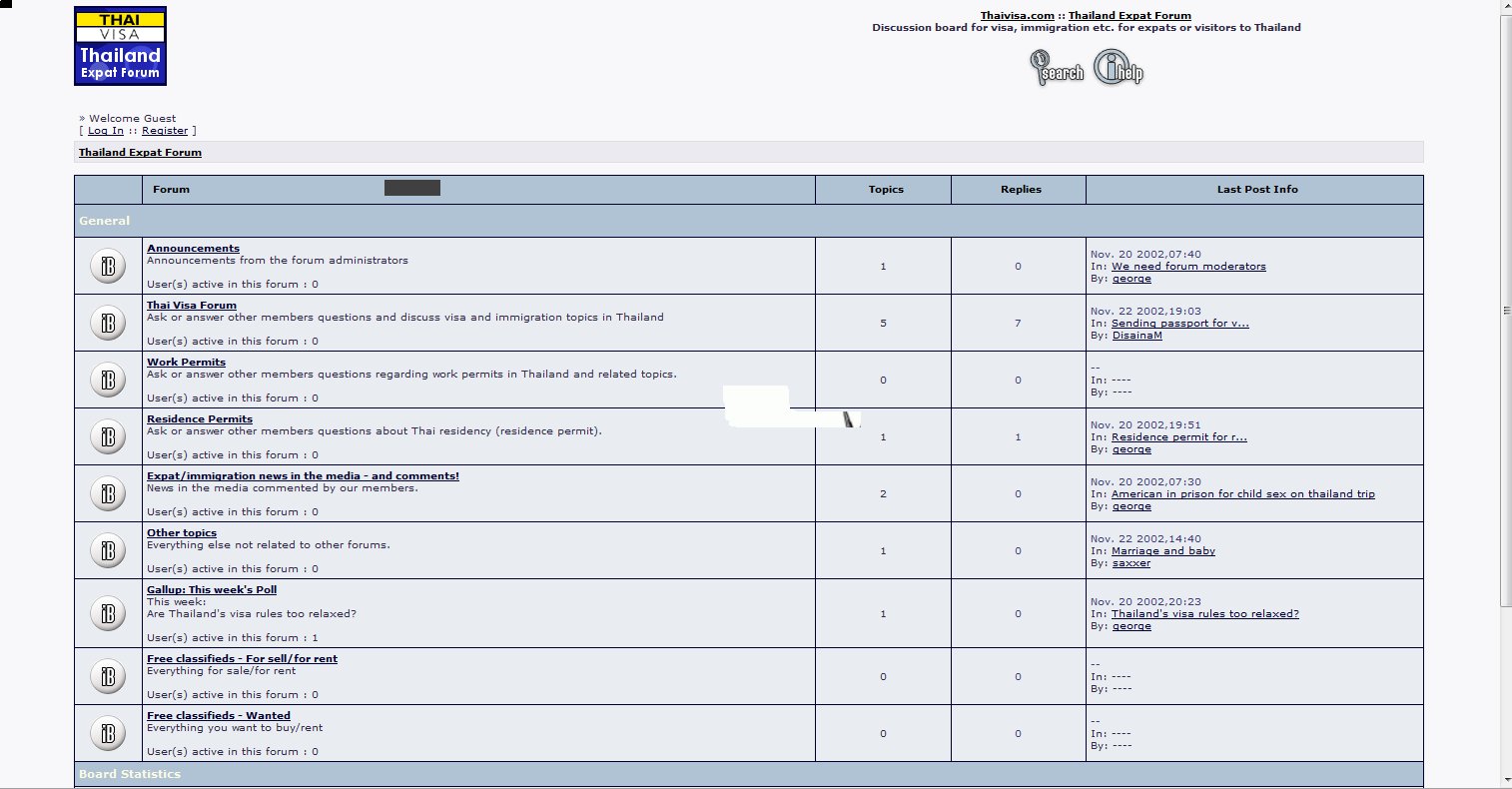The width and height of the screenshot is (1512, 789).
Task: Click the 'Nov. 22 2002,14:40' date
Action: pyautogui.click(x=1145, y=539)
